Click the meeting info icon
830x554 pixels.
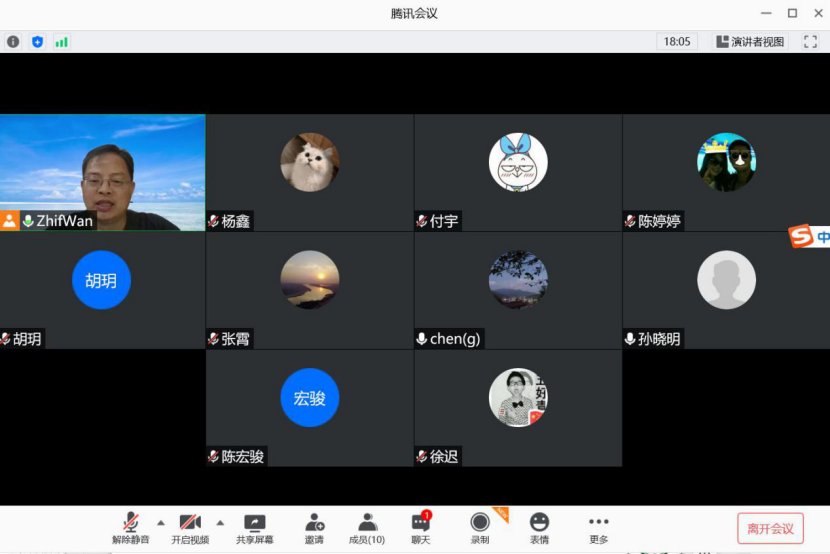click(13, 42)
